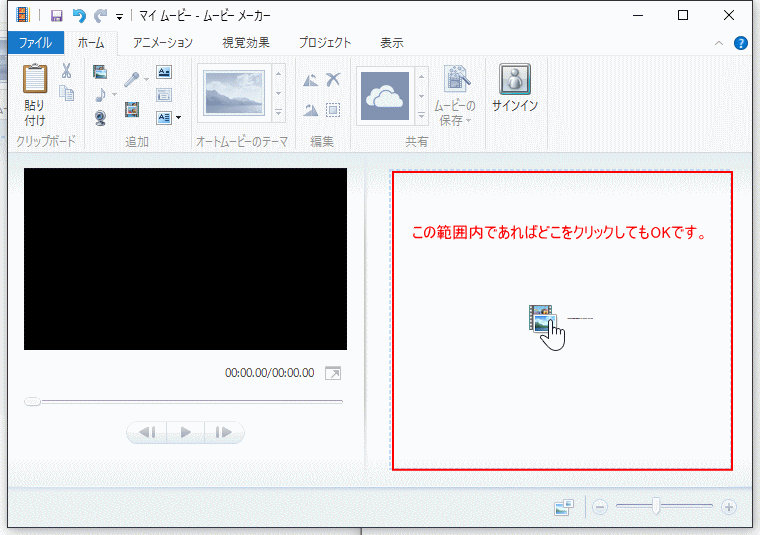Click the Previous frame button
The width and height of the screenshot is (760, 535).
click(147, 432)
